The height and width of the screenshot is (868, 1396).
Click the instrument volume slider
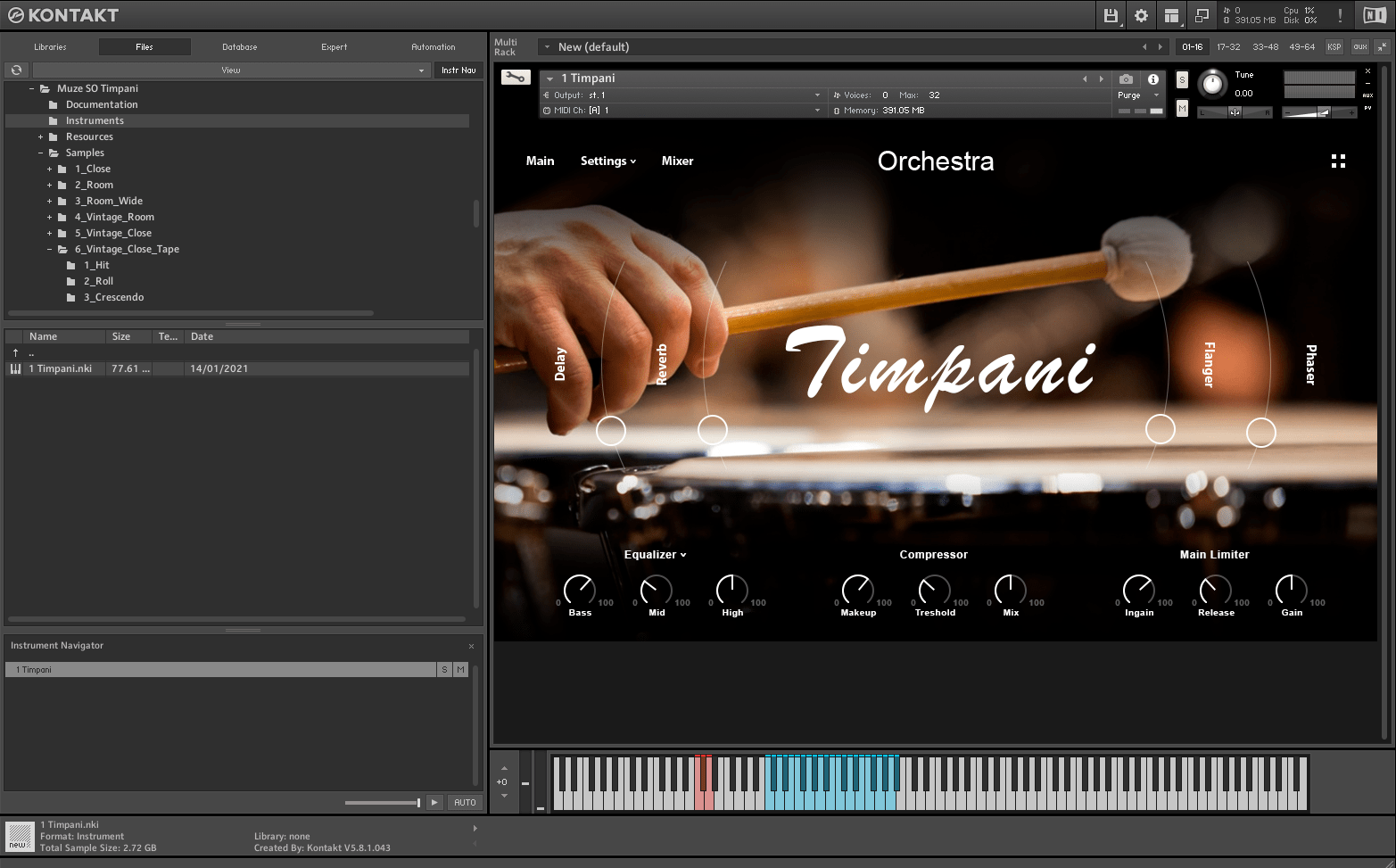click(1319, 112)
